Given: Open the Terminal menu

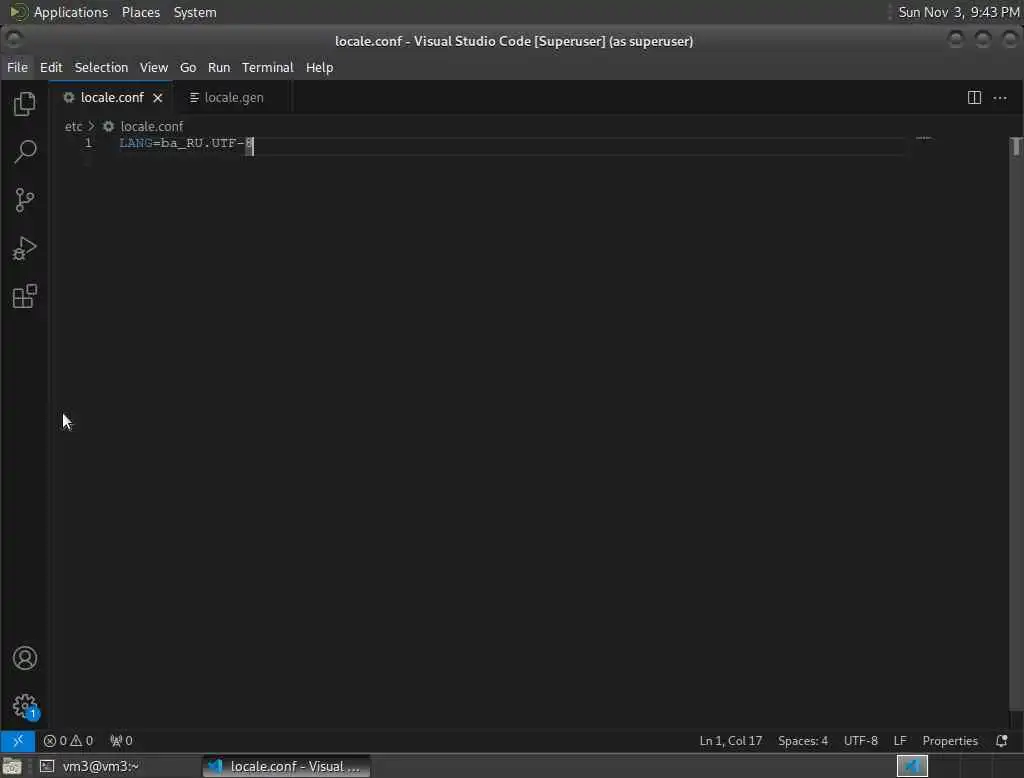Looking at the screenshot, I should 268,67.
